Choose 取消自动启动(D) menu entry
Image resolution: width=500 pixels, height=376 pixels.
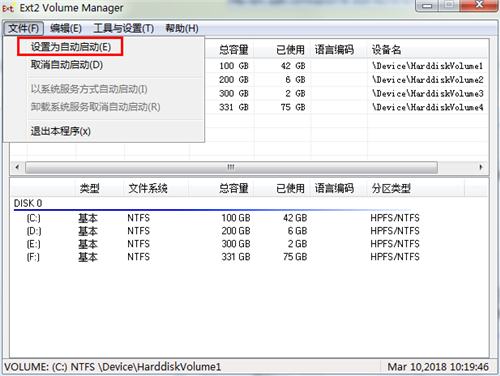[67, 65]
